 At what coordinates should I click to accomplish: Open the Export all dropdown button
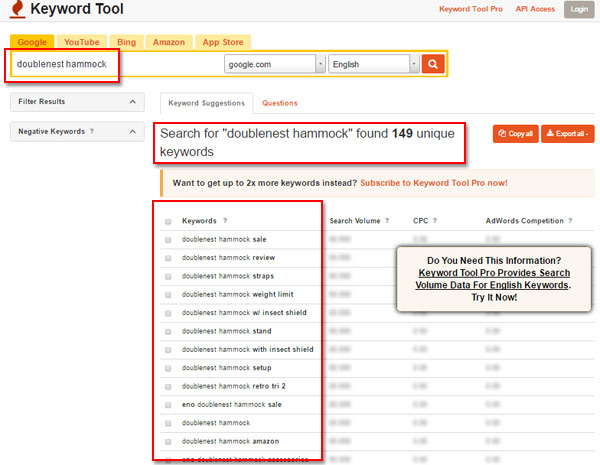tap(567, 134)
